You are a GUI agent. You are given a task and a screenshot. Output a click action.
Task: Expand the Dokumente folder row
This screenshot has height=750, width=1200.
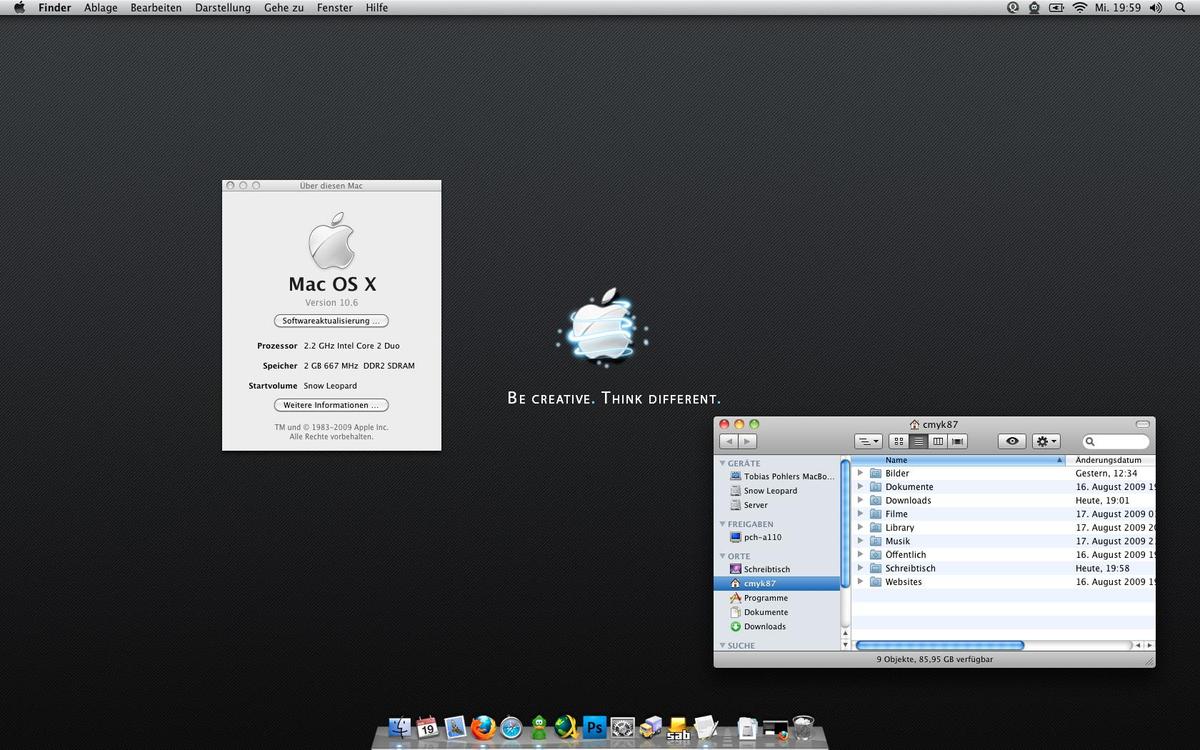(860, 487)
